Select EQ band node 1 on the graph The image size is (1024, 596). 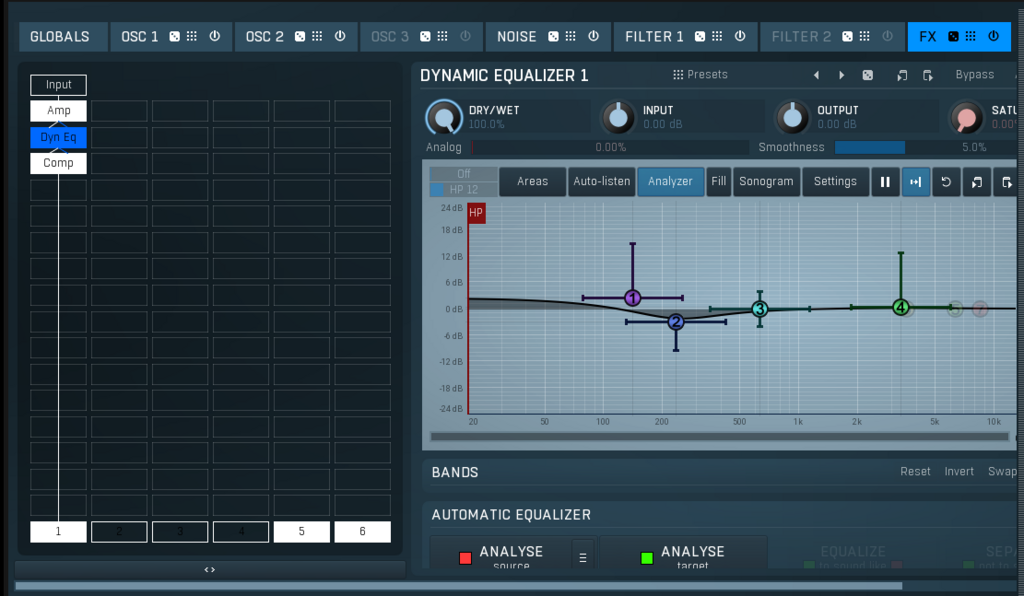[x=632, y=298]
